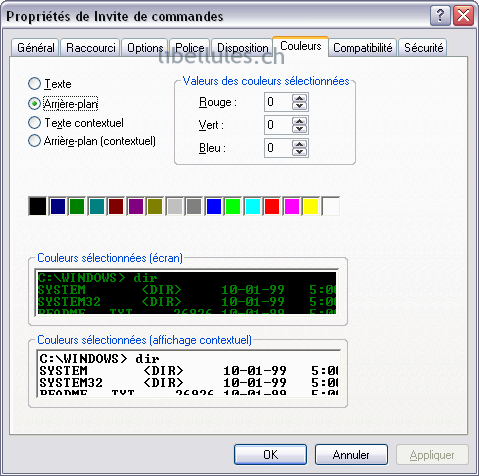Pick the maroon color swatch
The image size is (479, 476).
[x=116, y=206]
